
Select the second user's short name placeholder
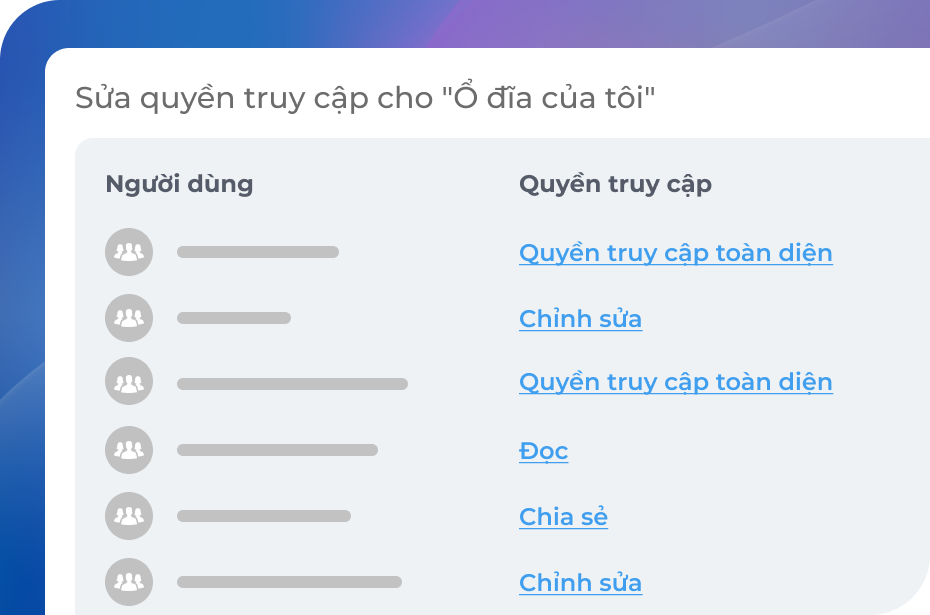point(234,318)
